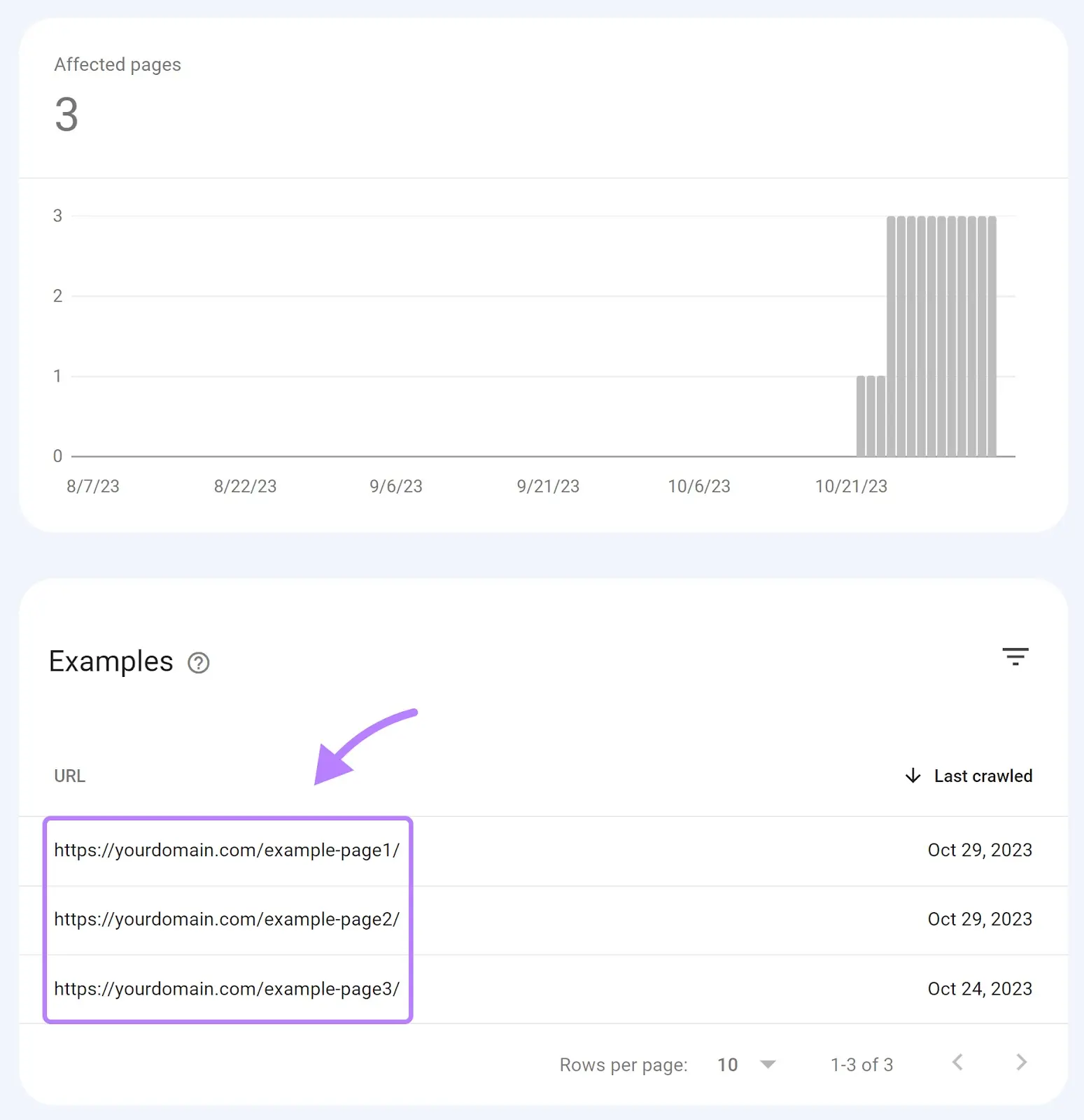This screenshot has width=1084, height=1120.
Task: Click the Affected pages count of 3
Action: (66, 115)
